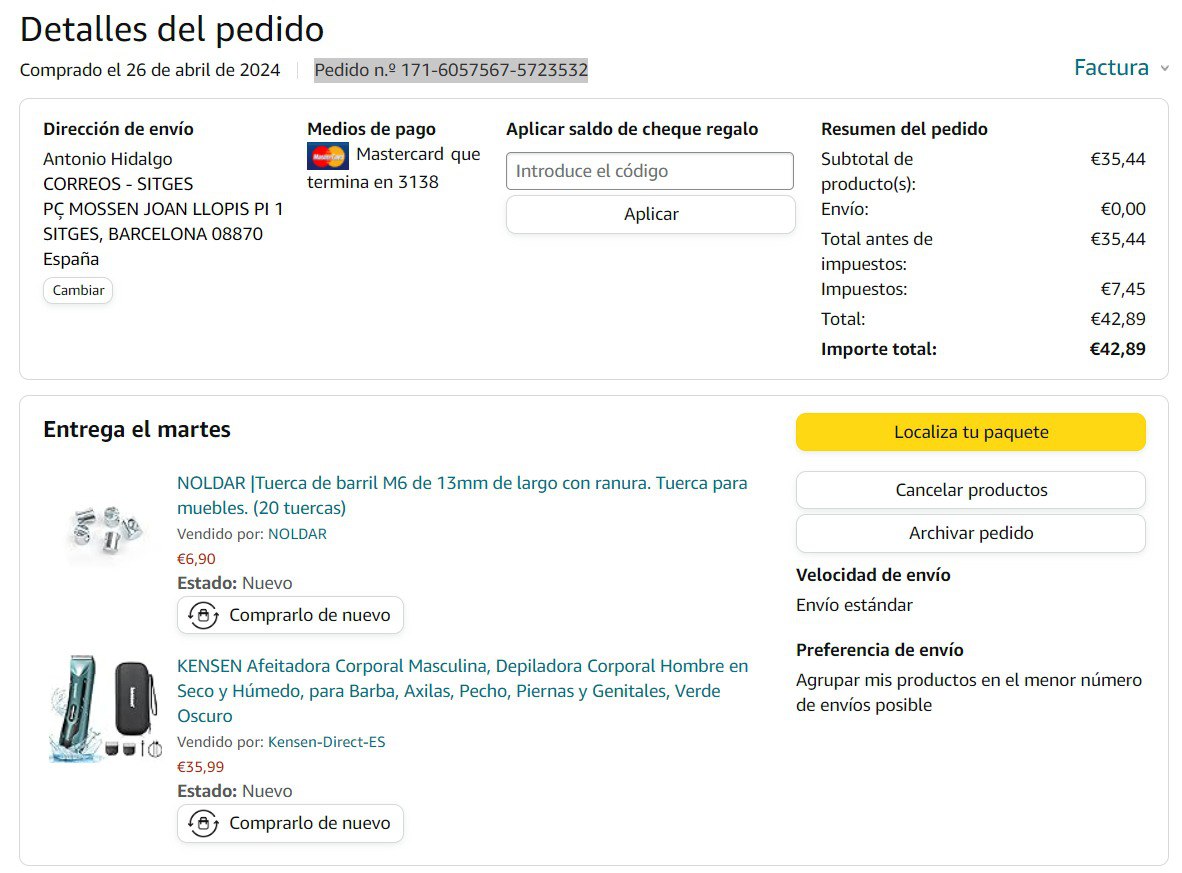1182x873 pixels.
Task: Open KENSEN body trimmer product image
Action: 105,707
